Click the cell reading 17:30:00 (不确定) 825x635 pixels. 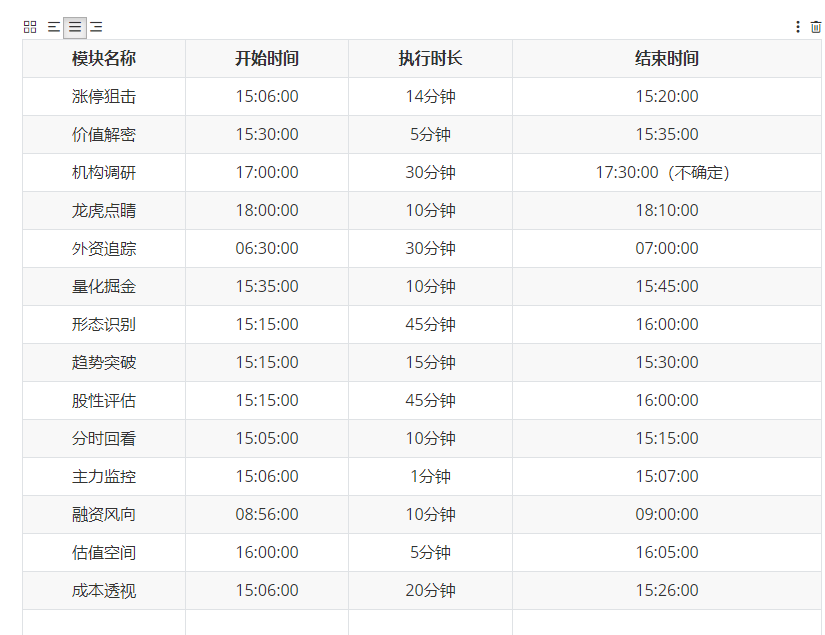pyautogui.click(x=667, y=173)
